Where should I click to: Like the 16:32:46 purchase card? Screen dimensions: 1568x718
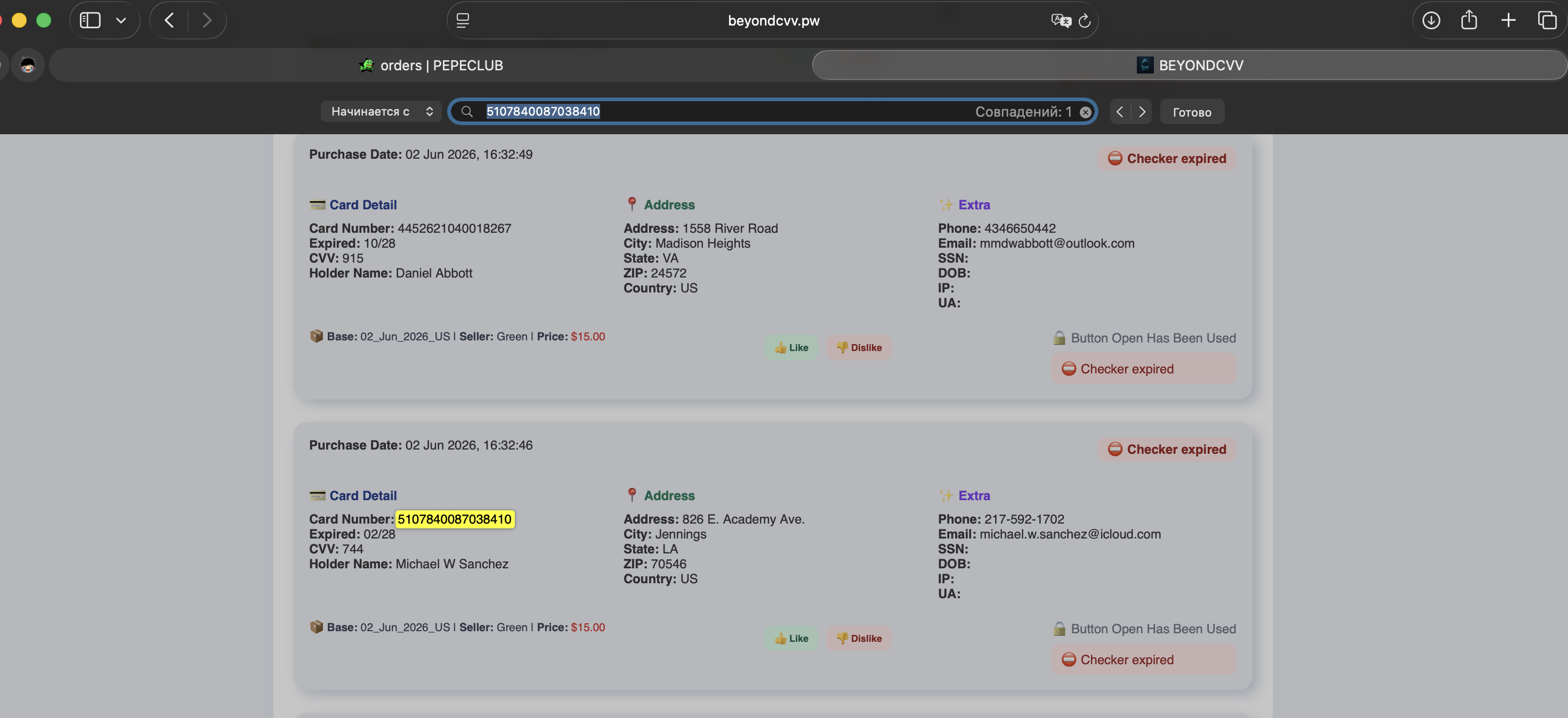tap(791, 638)
